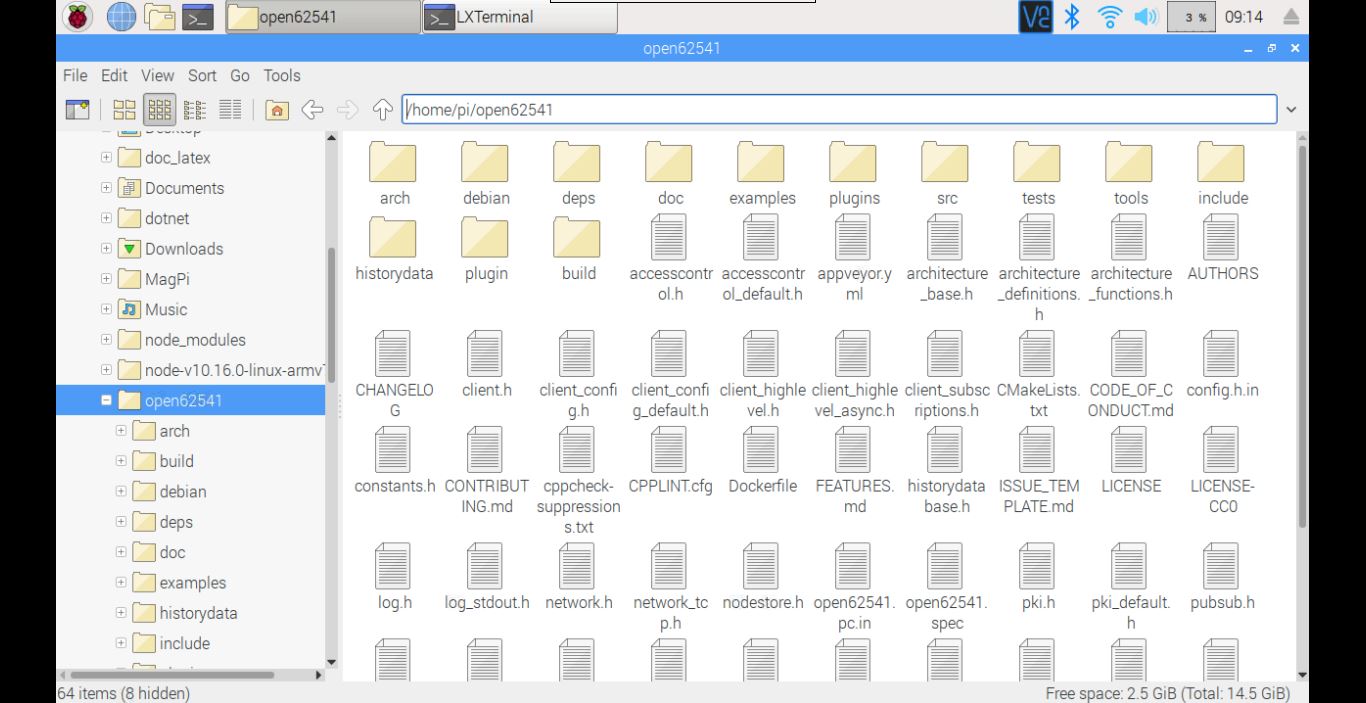Navigate to the Home folder
1366x703 pixels.
[275, 109]
